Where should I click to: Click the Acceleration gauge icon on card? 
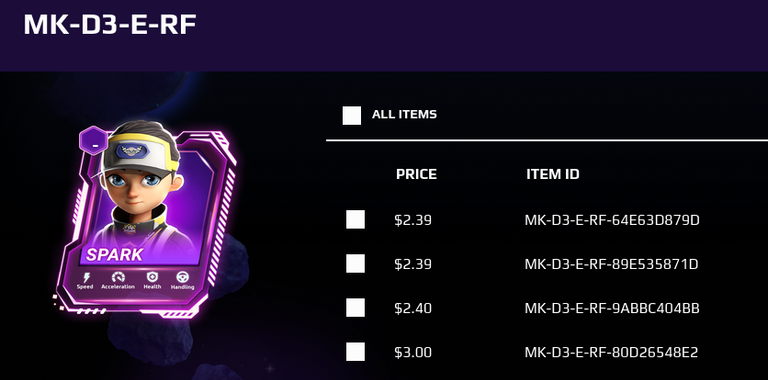click(x=118, y=277)
